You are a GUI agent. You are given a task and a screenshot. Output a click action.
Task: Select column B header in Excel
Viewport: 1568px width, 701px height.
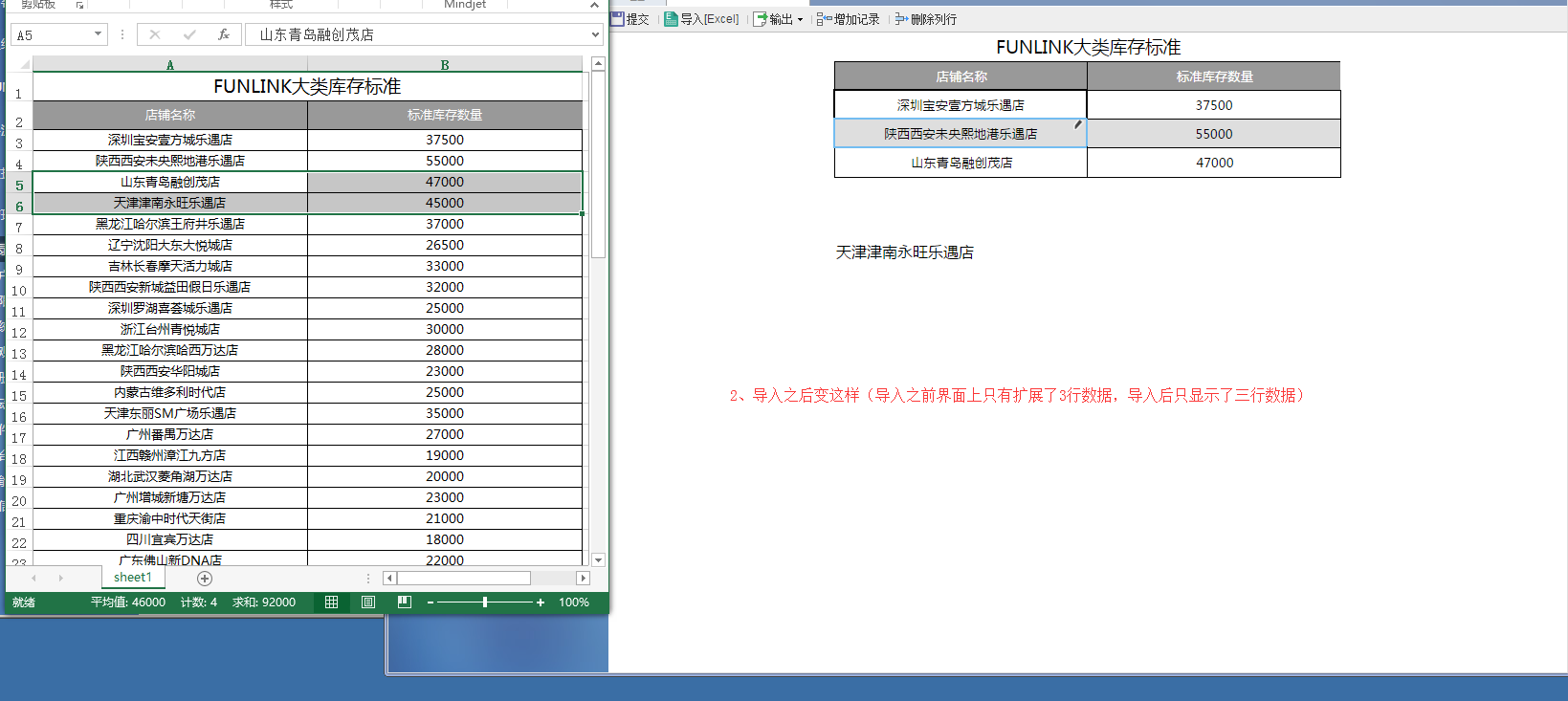pyautogui.click(x=445, y=65)
